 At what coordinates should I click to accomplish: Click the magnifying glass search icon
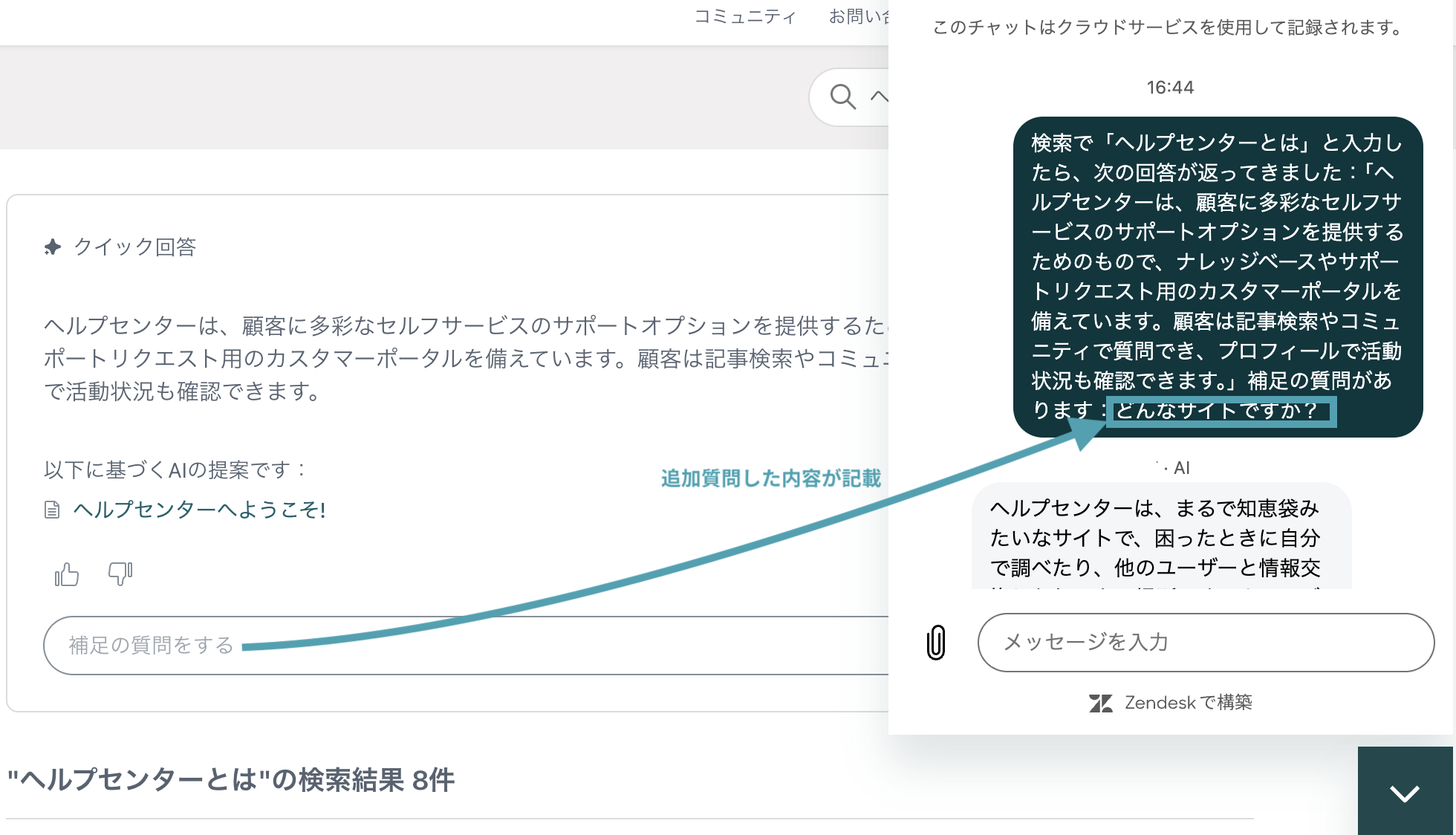point(842,97)
